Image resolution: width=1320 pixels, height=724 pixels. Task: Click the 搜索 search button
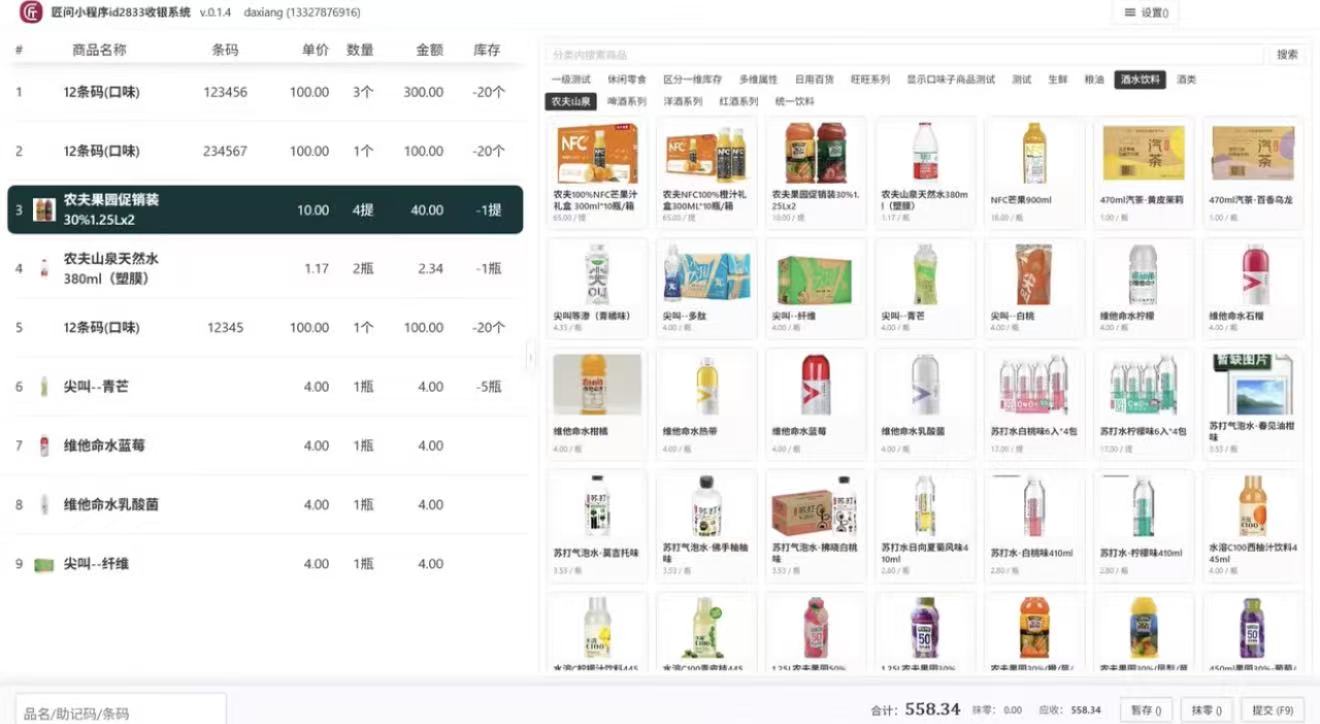coord(1287,55)
